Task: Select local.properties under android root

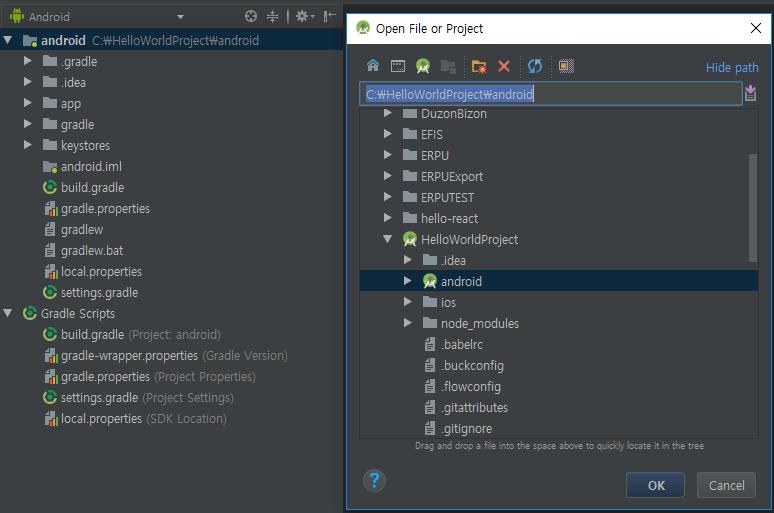Action: pyautogui.click(x=93, y=272)
